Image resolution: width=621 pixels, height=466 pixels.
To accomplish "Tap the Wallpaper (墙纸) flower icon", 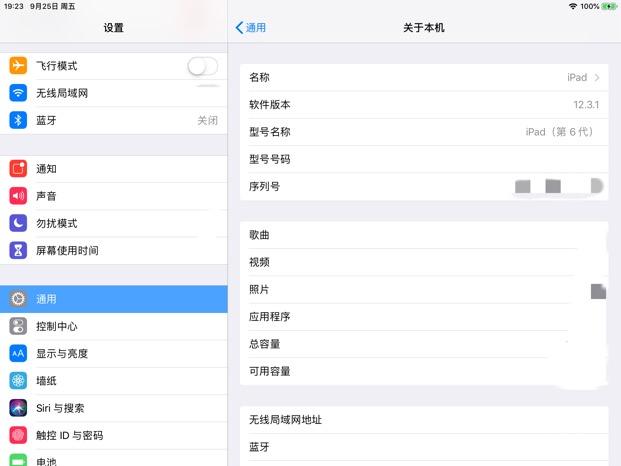I will point(18,381).
